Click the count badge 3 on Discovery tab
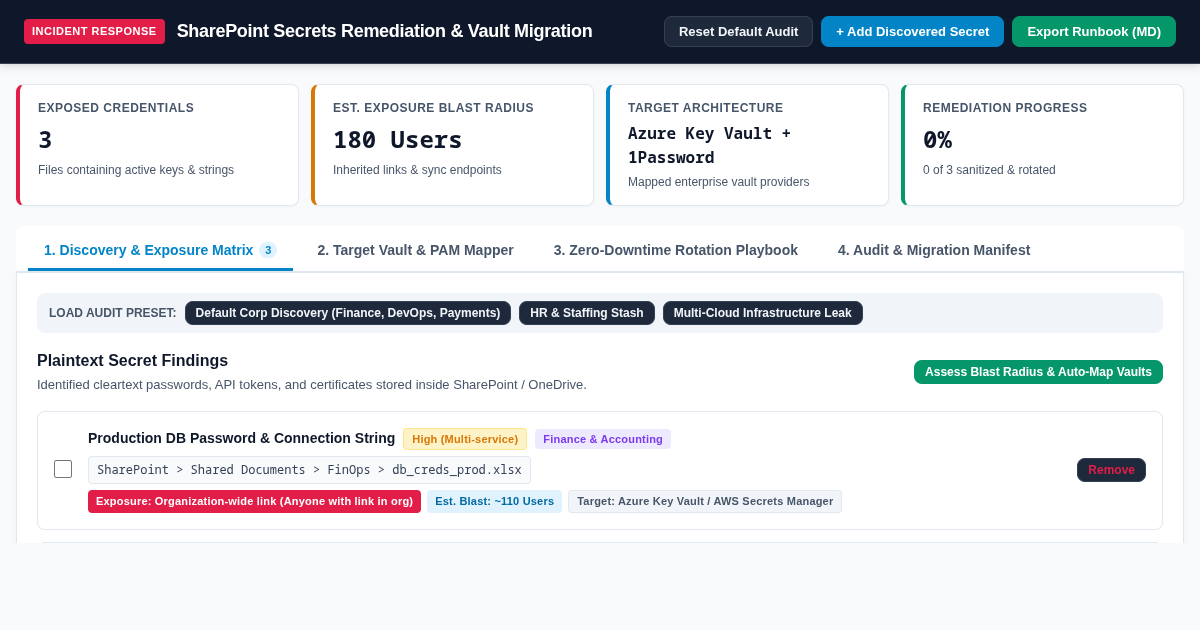This screenshot has height=630, width=1200. click(268, 250)
